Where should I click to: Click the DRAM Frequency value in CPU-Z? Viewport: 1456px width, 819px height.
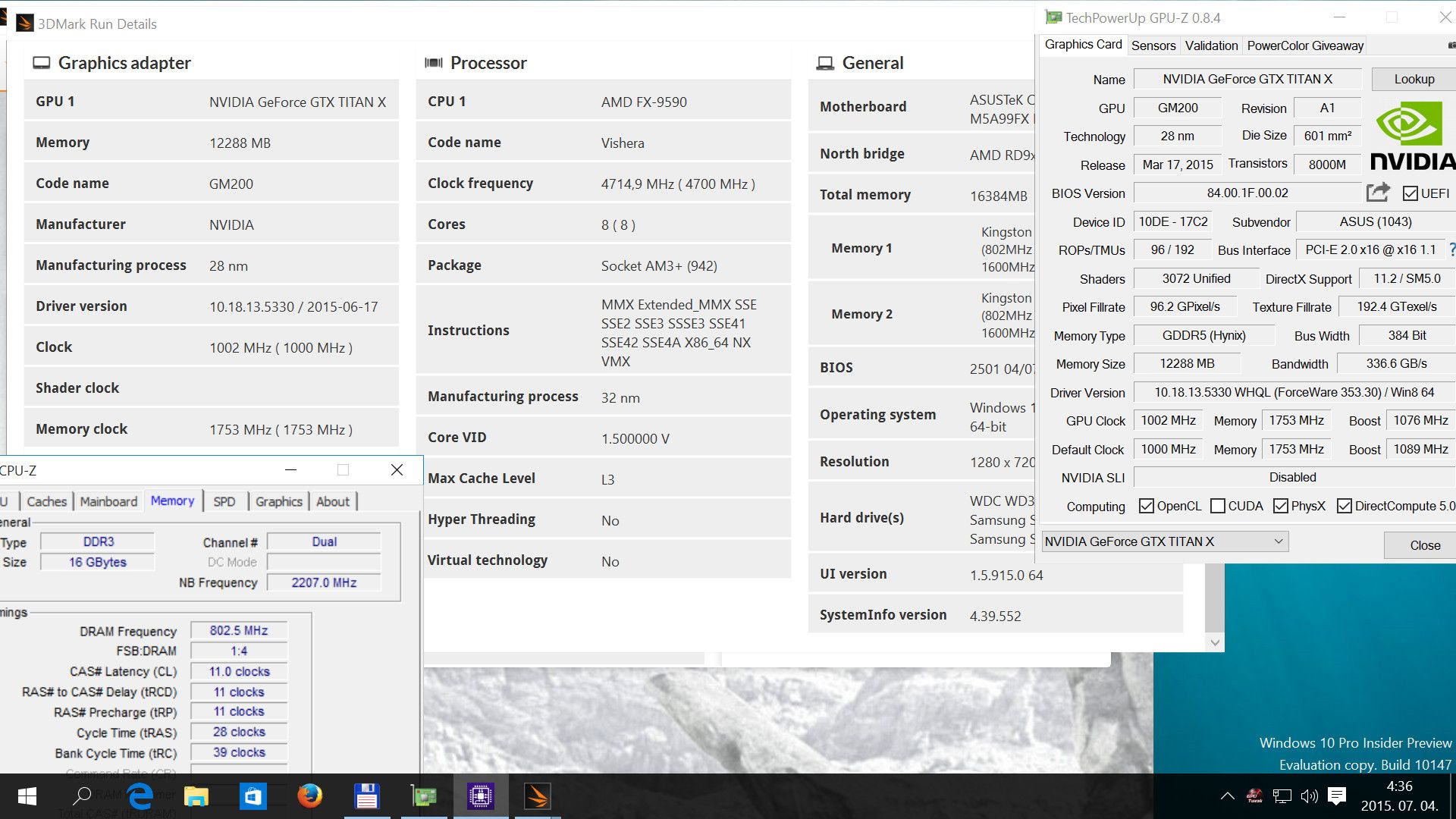point(239,630)
